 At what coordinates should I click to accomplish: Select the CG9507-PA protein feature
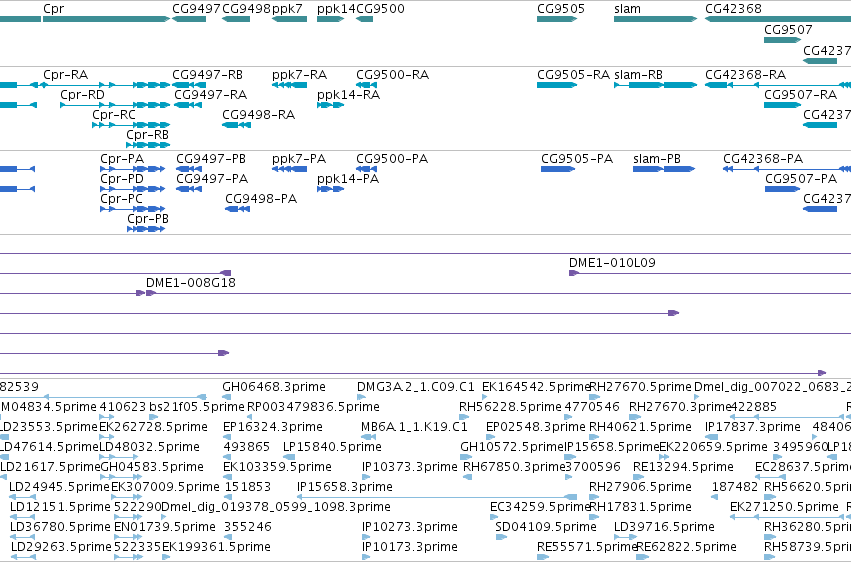(783, 189)
